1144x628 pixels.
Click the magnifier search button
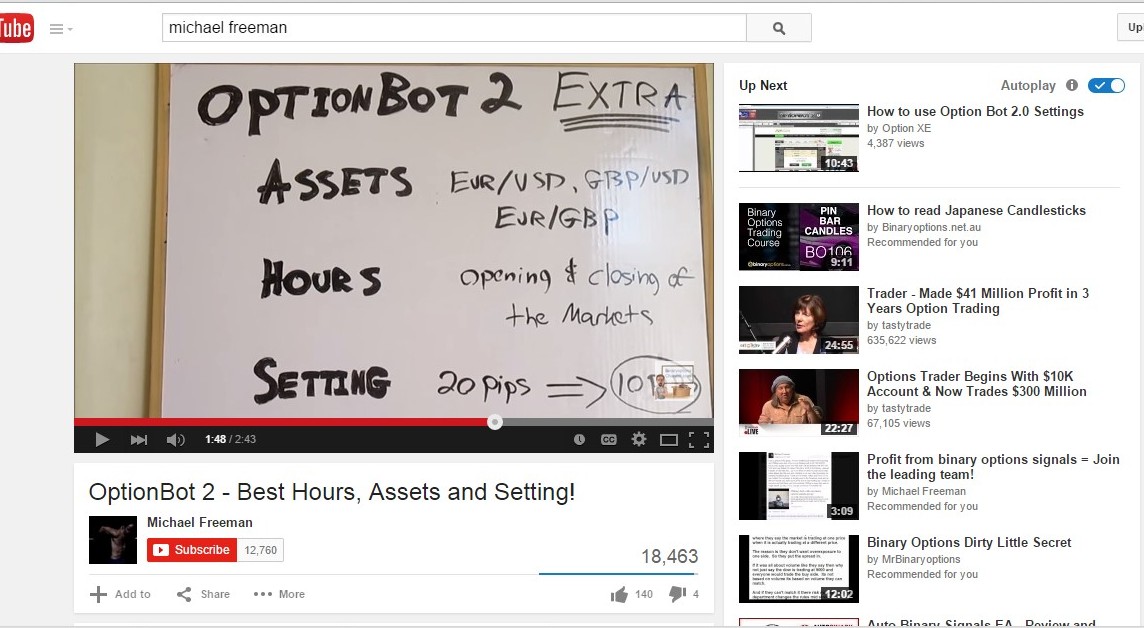(x=778, y=28)
